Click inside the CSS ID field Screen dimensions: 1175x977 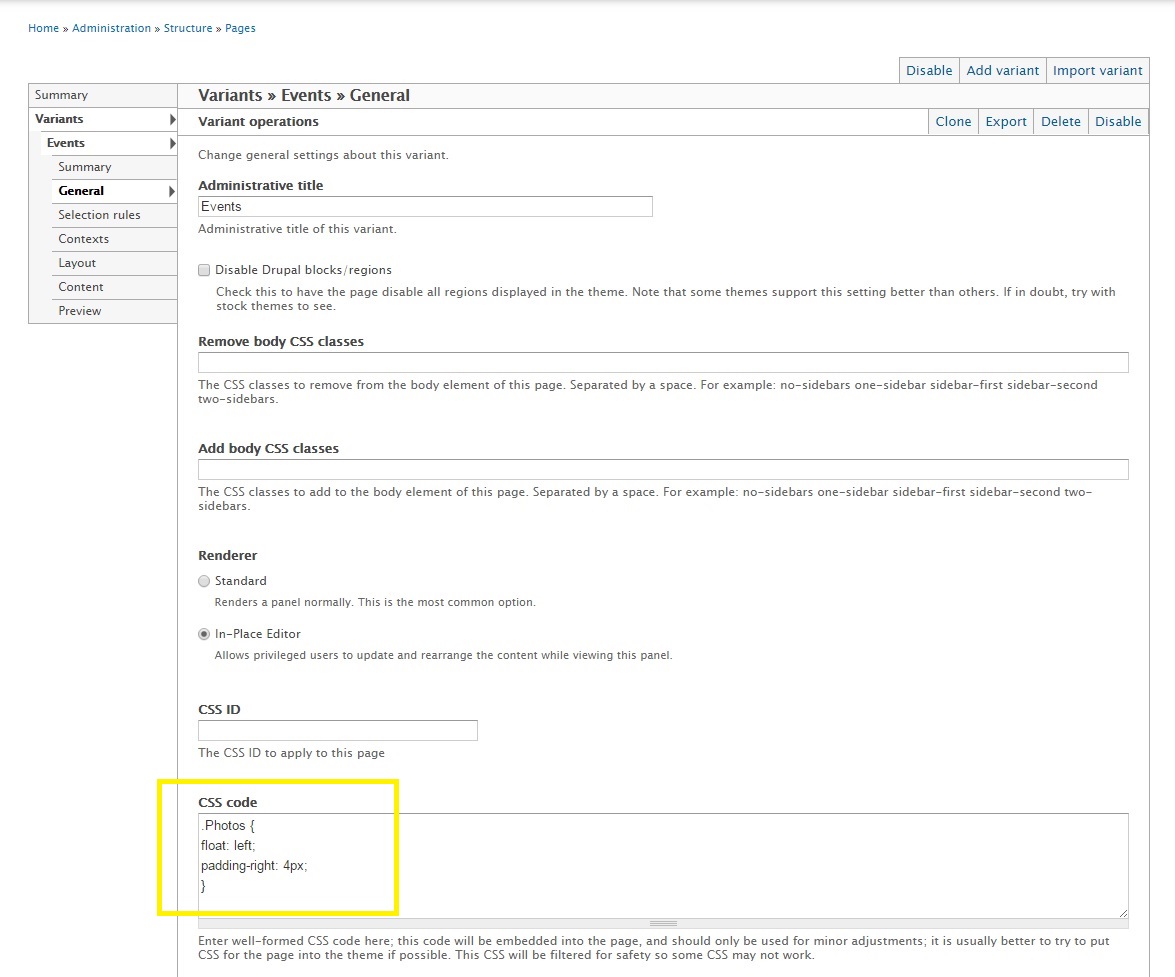coord(337,730)
